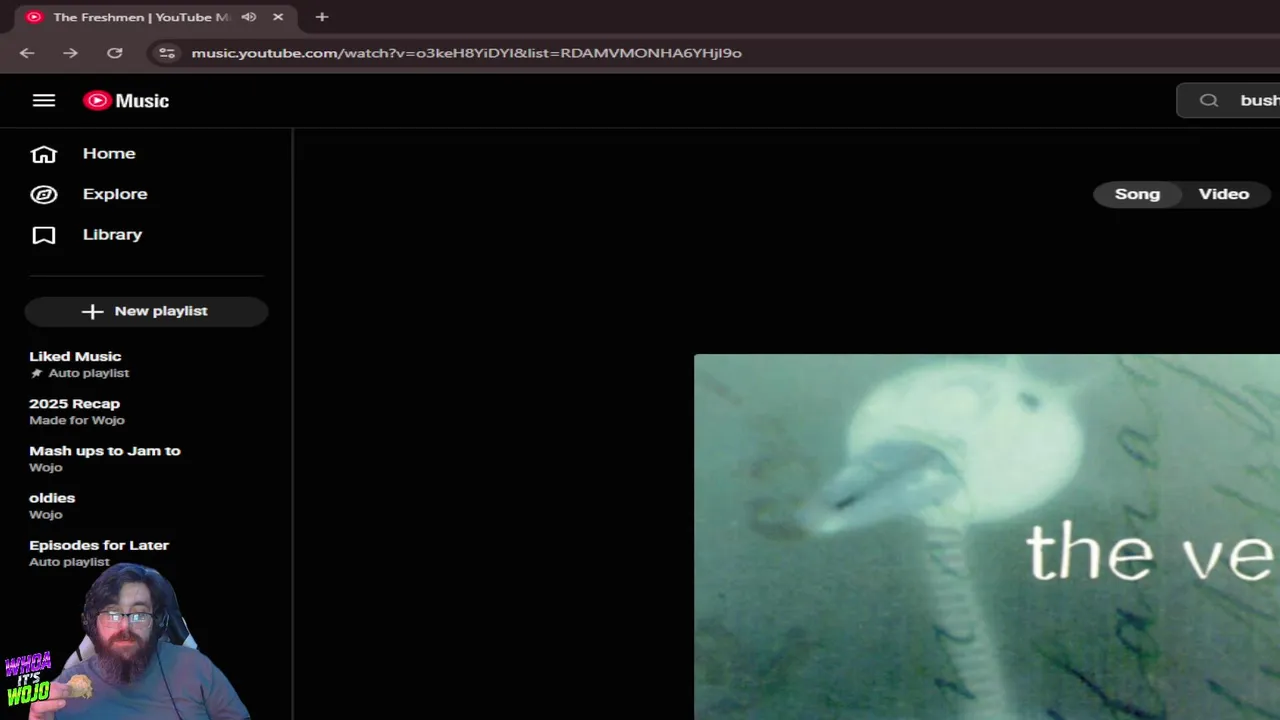Reload the page

point(115,53)
